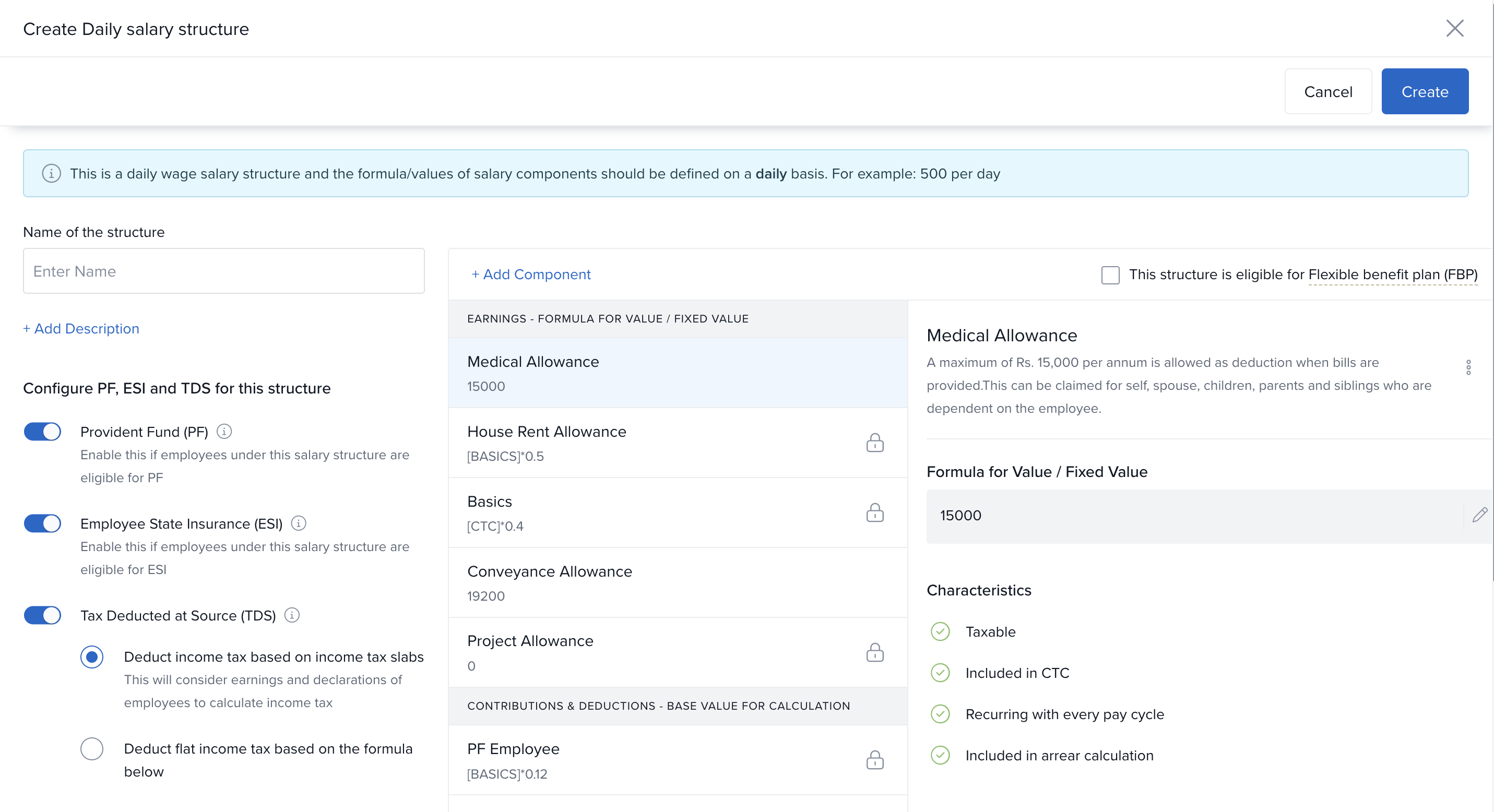Open the Employee State Insurance info icon

pos(299,523)
